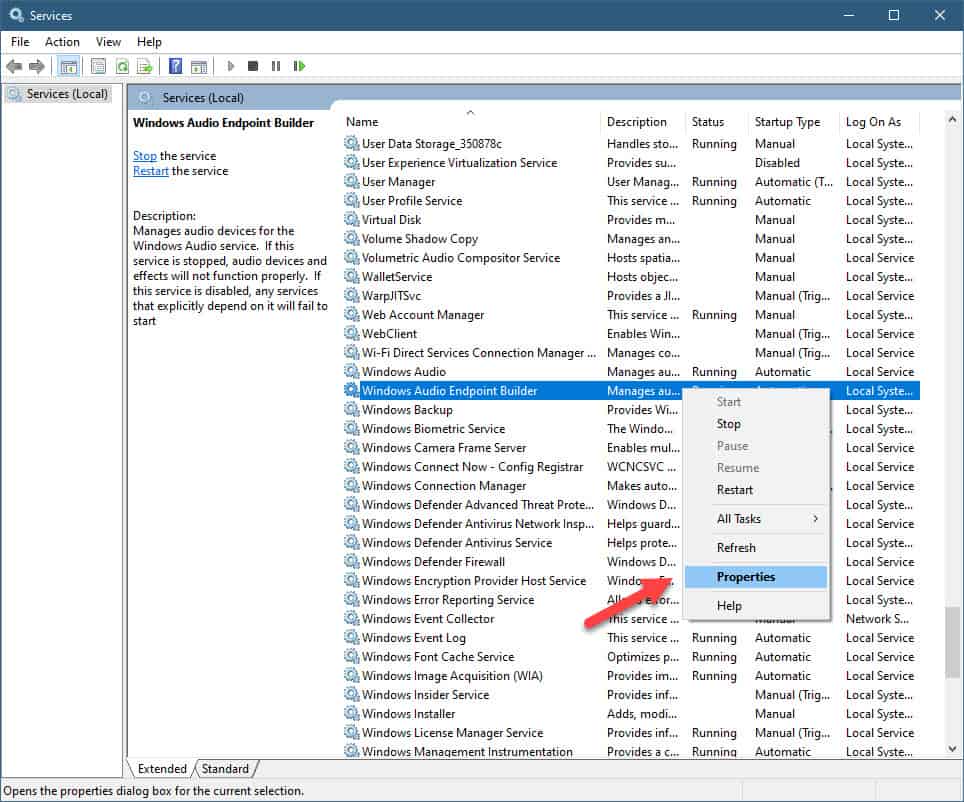Select the WarpJITSvc row
The image size is (964, 802).
(x=631, y=295)
